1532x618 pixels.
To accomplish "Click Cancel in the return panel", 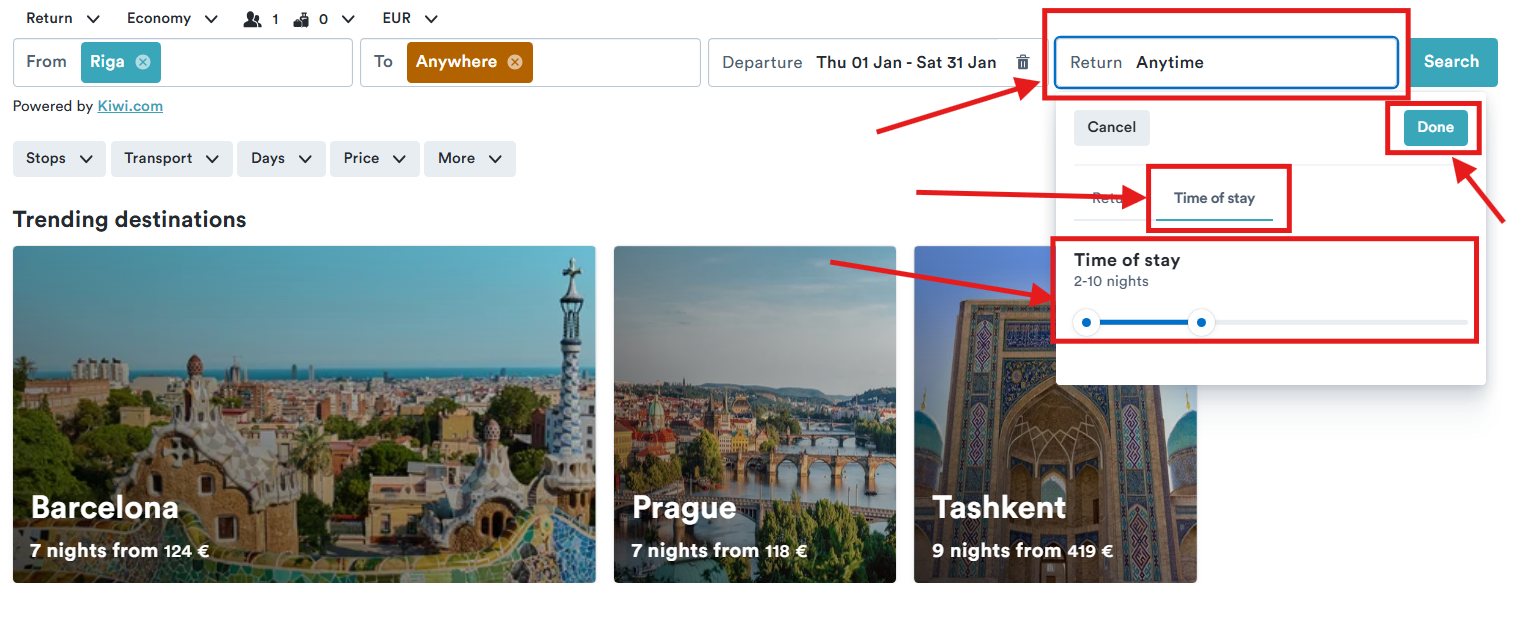I will pyautogui.click(x=1111, y=127).
